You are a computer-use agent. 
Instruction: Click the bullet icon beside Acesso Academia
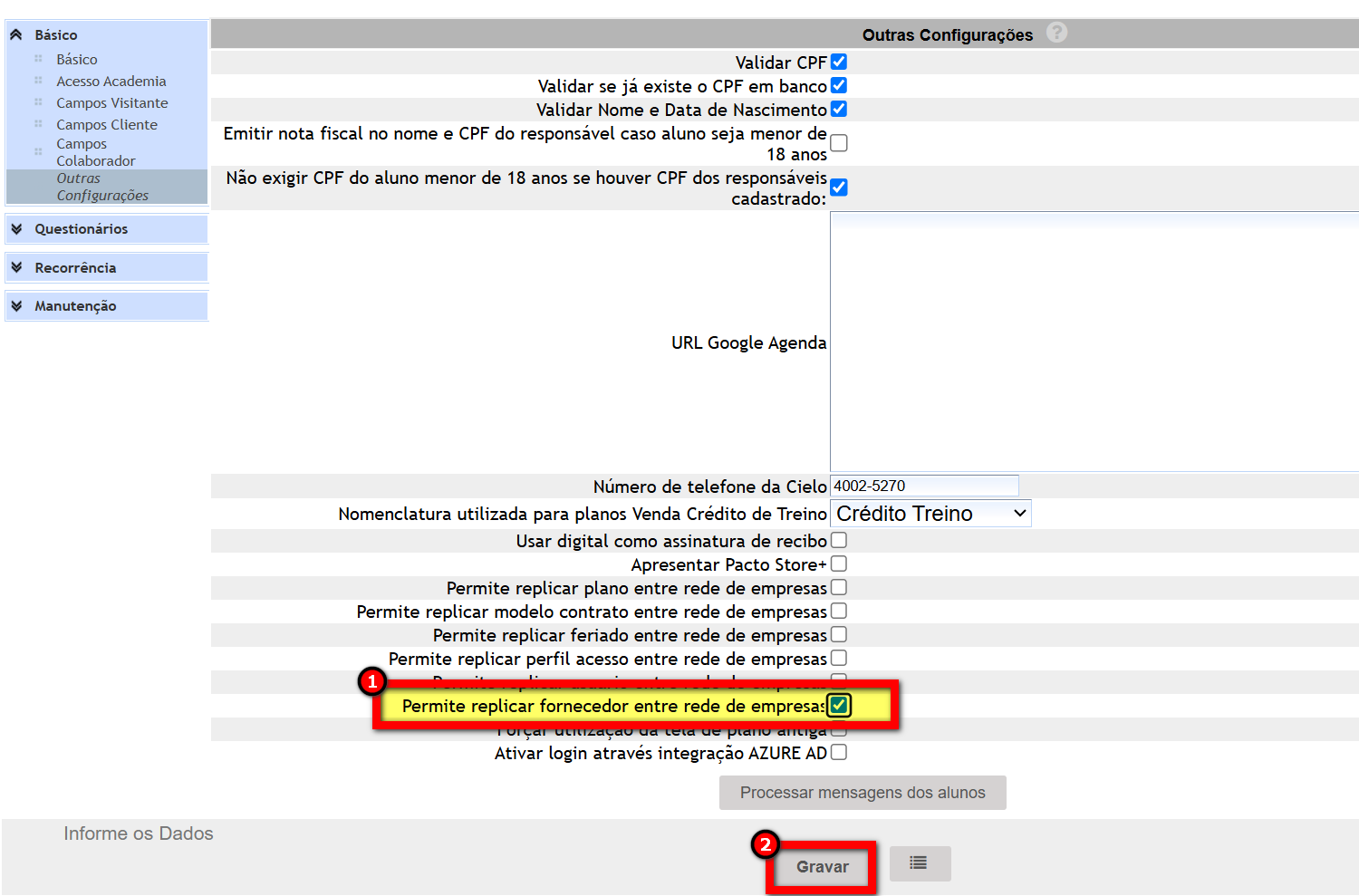(x=38, y=81)
